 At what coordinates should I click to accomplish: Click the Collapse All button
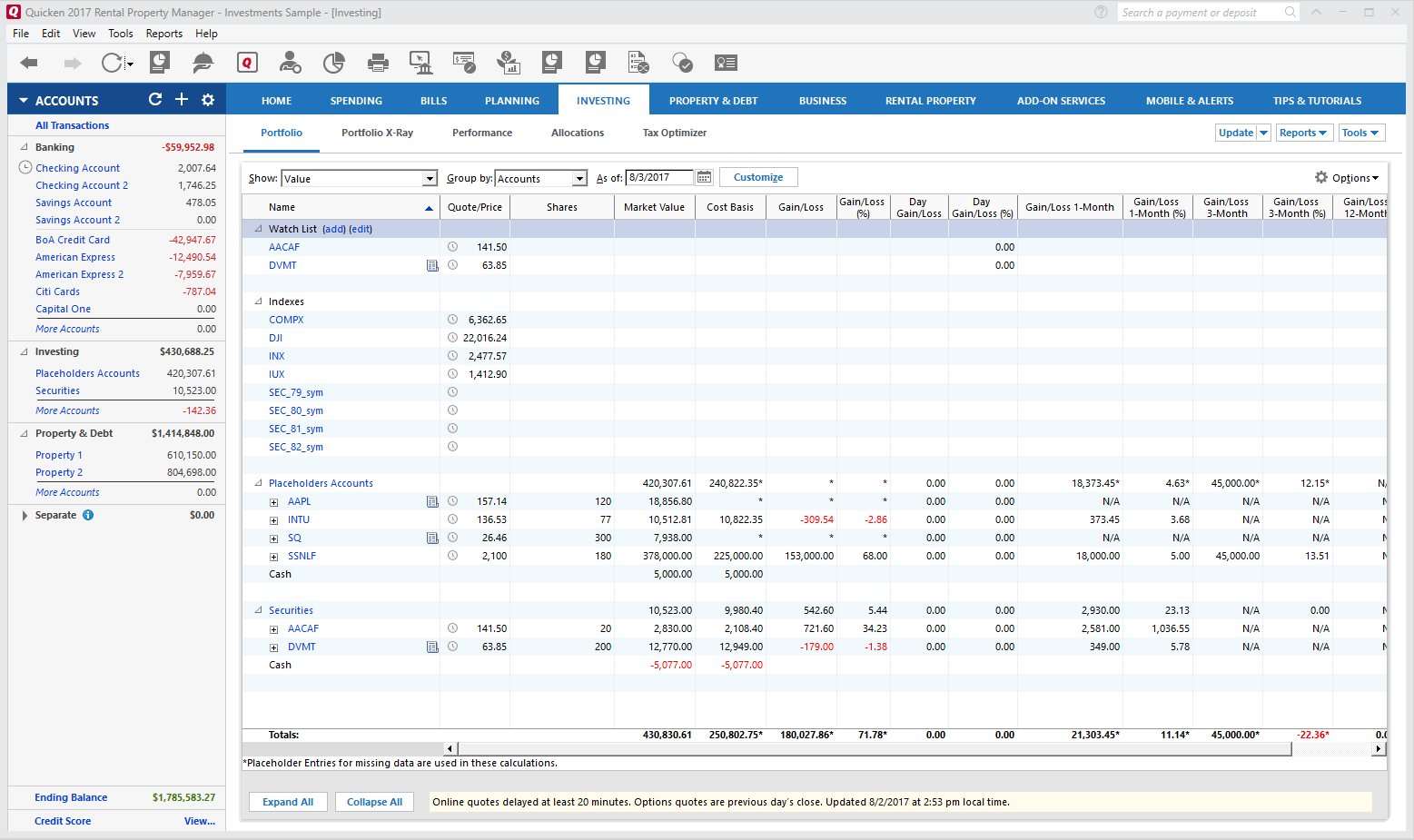(x=374, y=802)
